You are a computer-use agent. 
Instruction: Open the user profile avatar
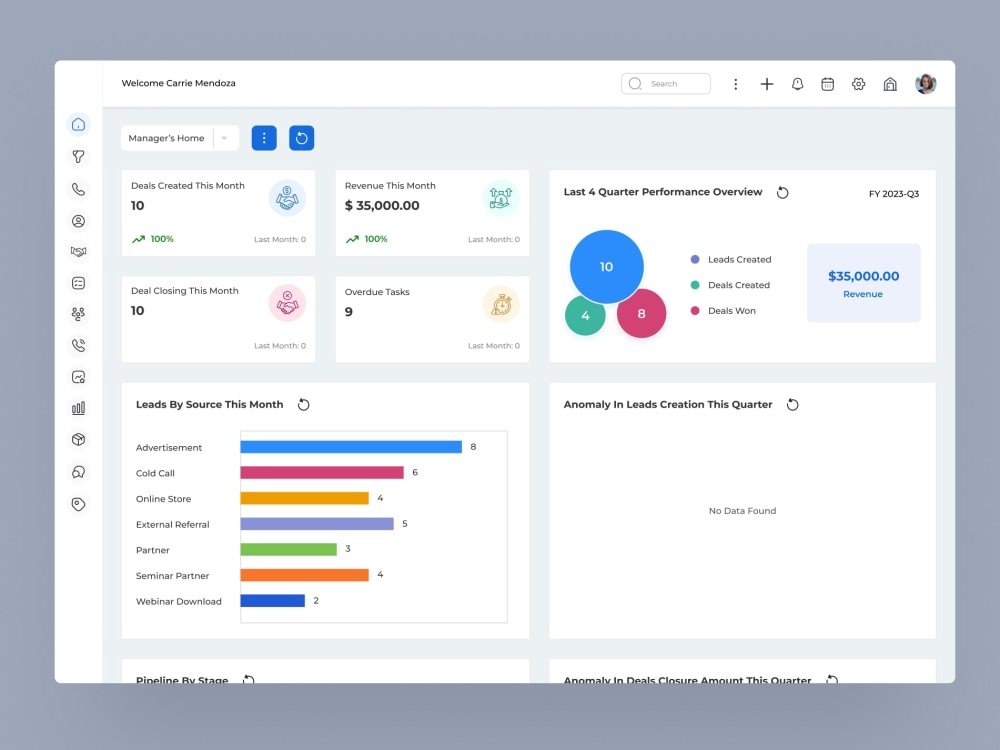925,84
